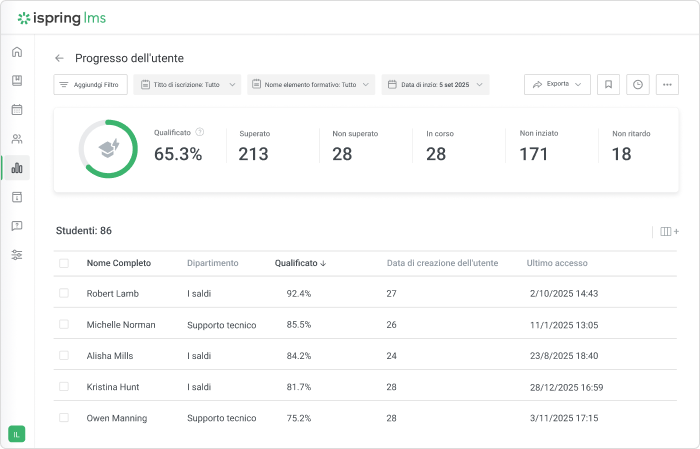Check the select-all checkbox in table header
The image size is (700, 449).
tap(64, 264)
